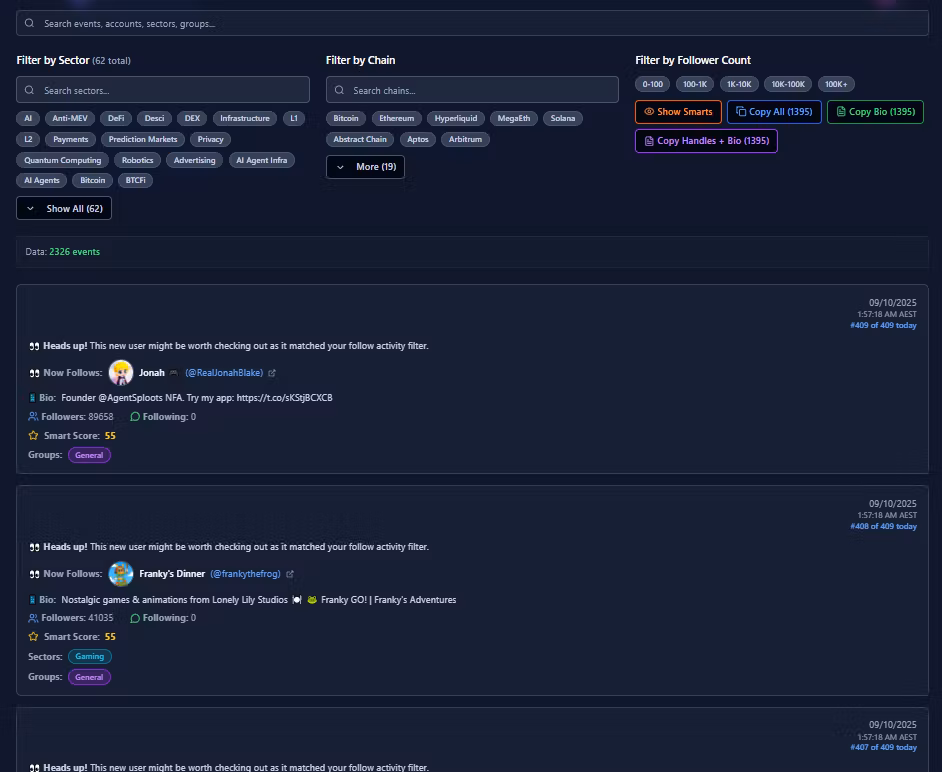Click Jonah's profile avatar

[120, 372]
